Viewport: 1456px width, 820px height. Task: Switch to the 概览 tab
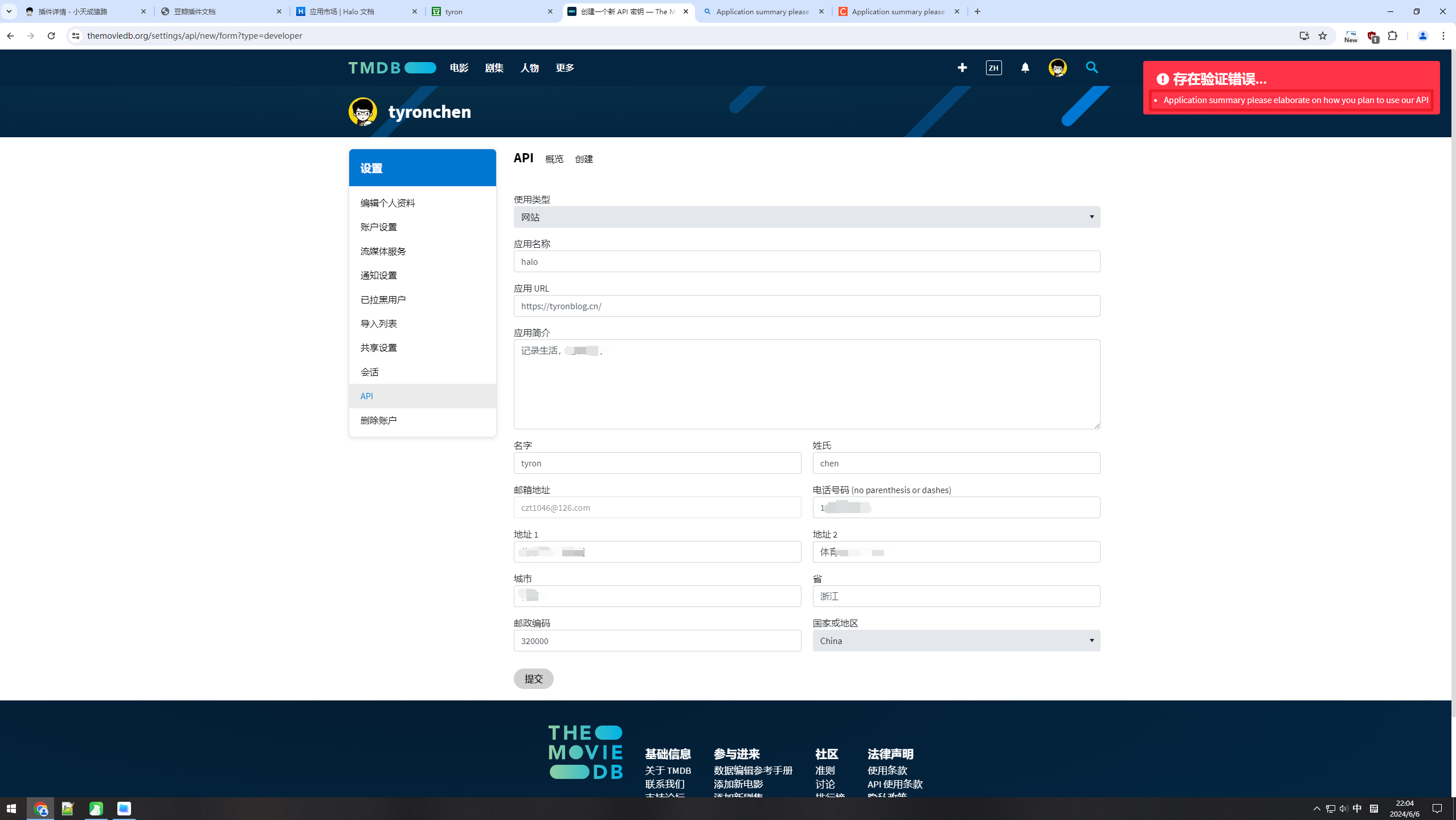(554, 159)
